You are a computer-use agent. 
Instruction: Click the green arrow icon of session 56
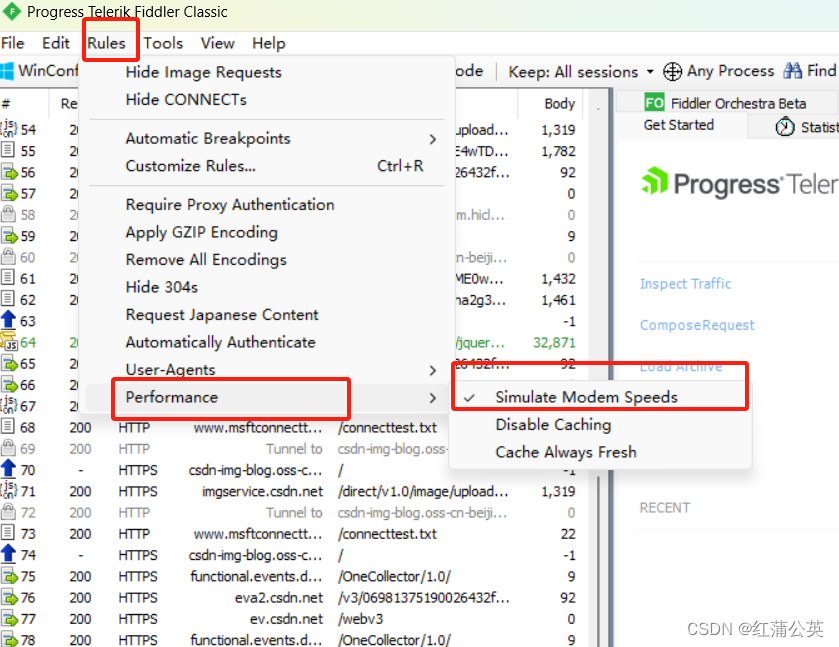[9, 172]
